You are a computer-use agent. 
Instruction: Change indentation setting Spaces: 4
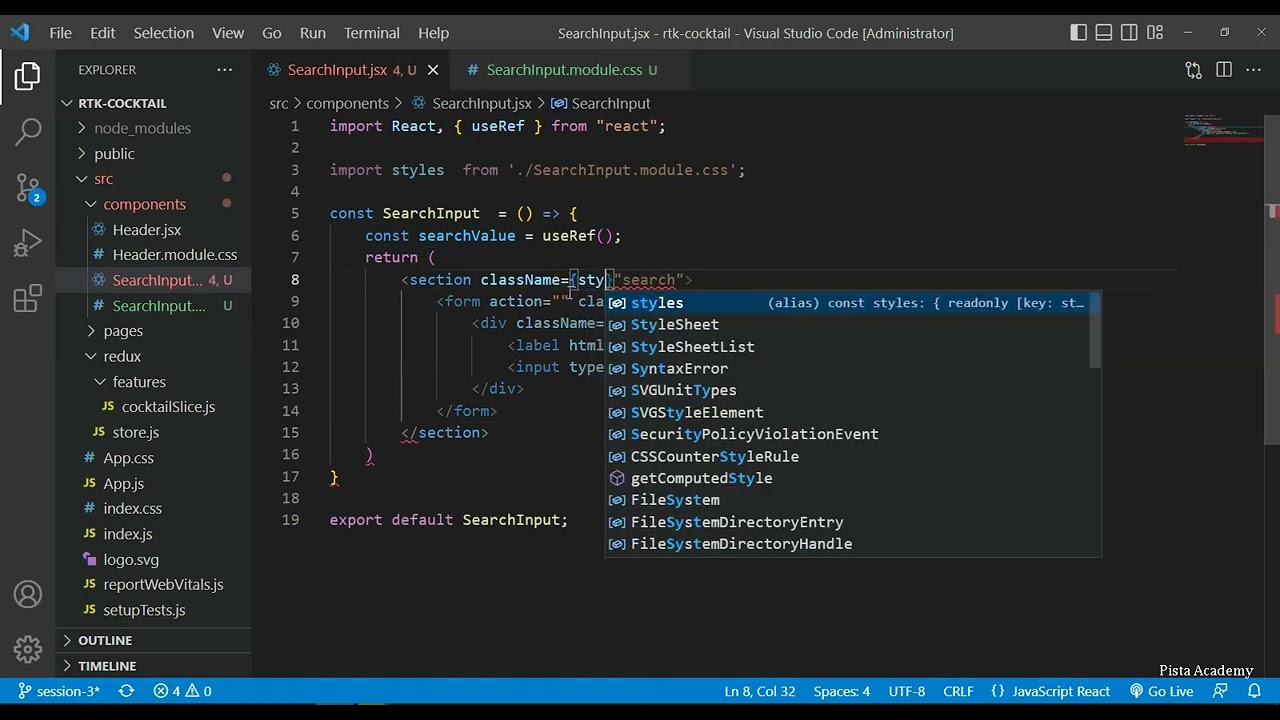click(841, 691)
